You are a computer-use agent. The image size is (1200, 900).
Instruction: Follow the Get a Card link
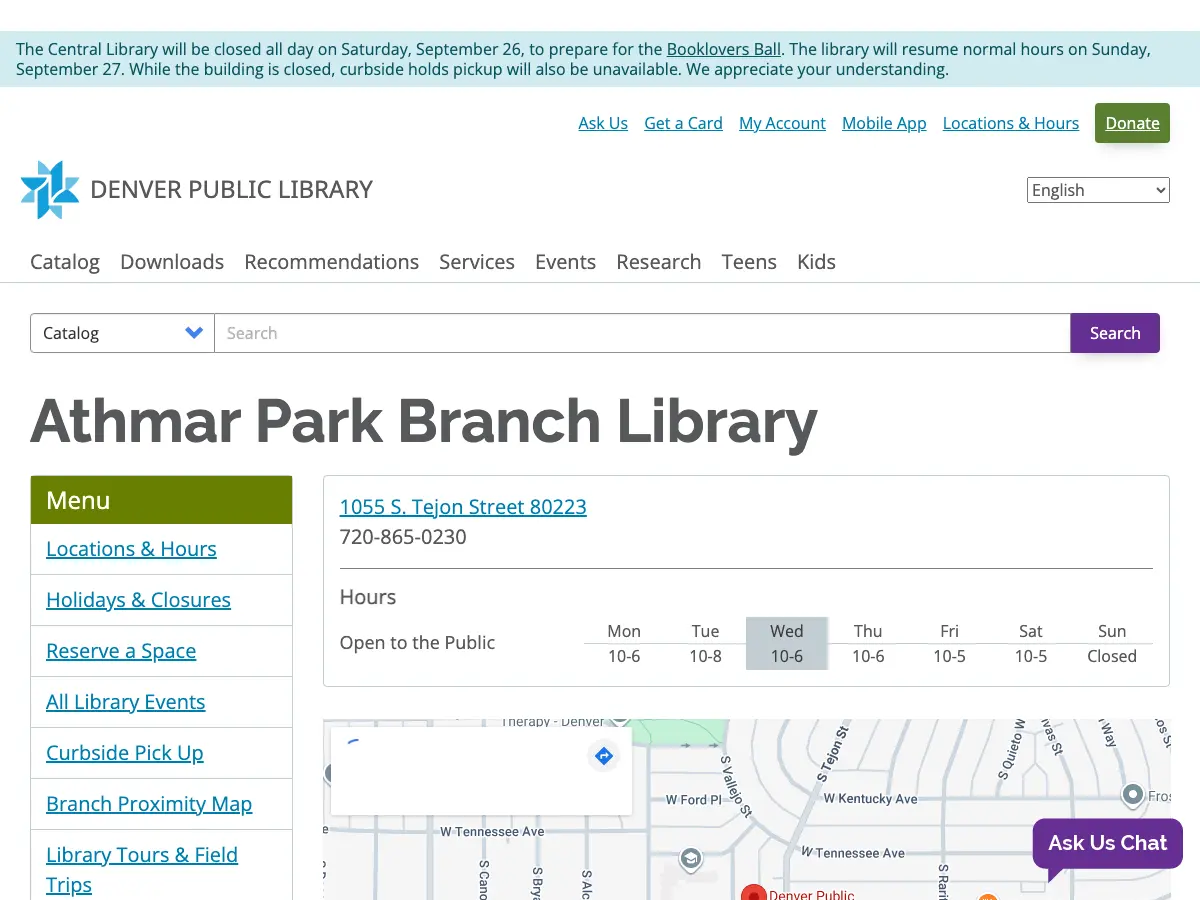point(683,123)
